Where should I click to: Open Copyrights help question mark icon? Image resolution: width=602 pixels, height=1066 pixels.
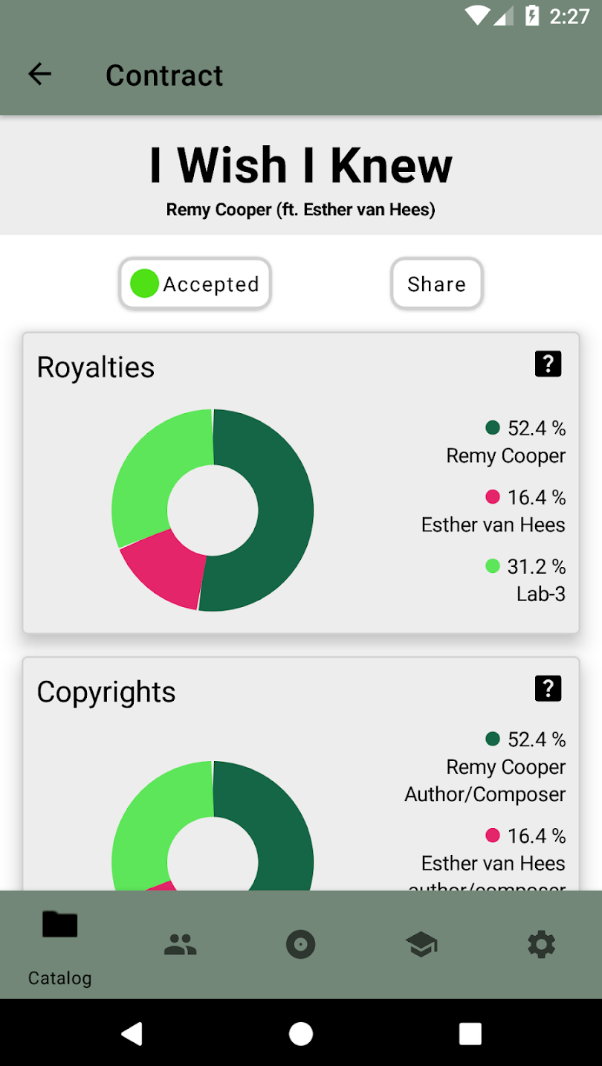[548, 689]
